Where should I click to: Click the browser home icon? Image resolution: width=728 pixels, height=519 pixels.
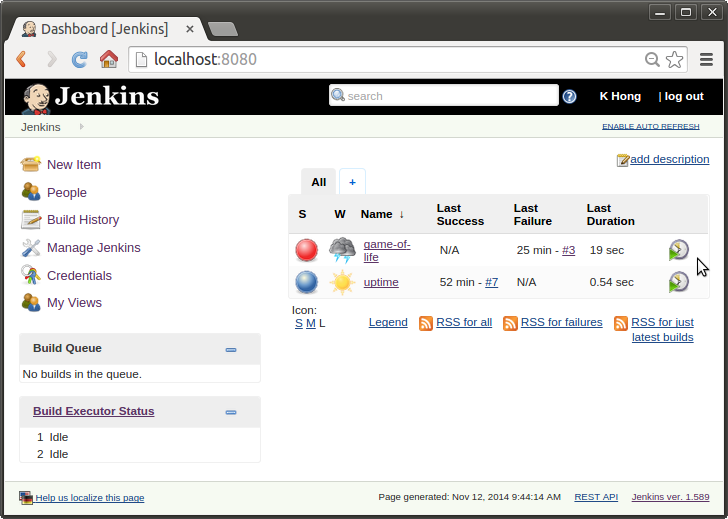pyautogui.click(x=109, y=59)
